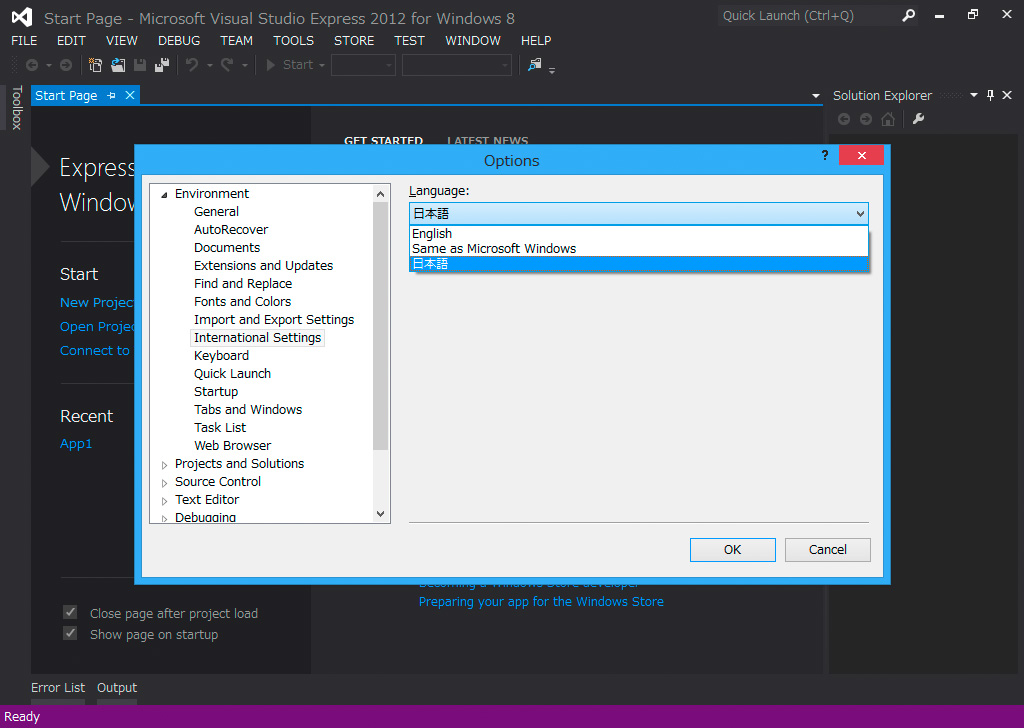
Task: Select Import and Export Settings item
Action: (x=274, y=320)
